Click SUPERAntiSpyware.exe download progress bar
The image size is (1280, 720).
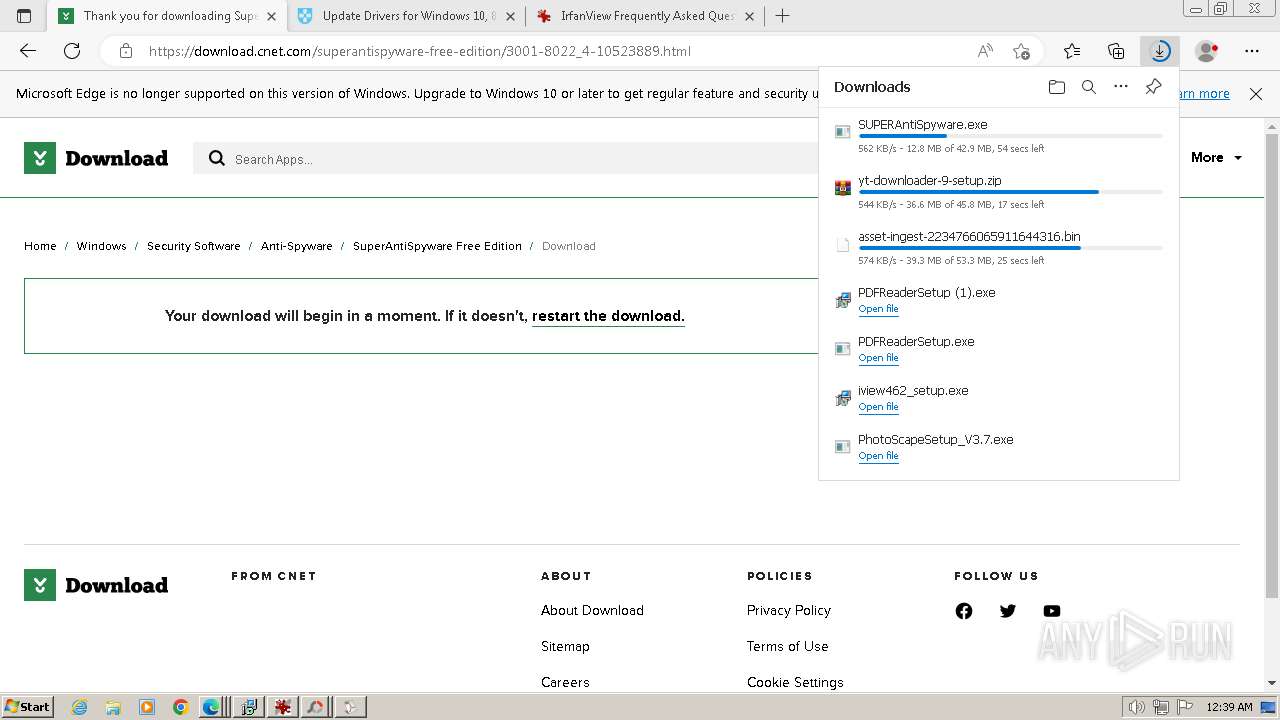pos(1010,136)
